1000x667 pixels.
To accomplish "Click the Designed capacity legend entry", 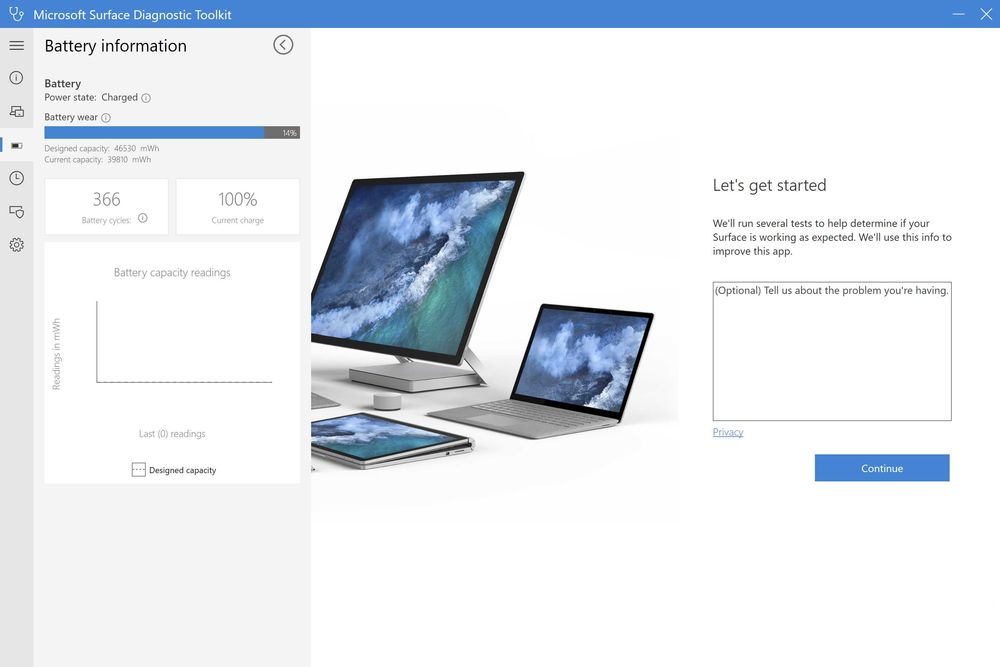I will click(174, 470).
